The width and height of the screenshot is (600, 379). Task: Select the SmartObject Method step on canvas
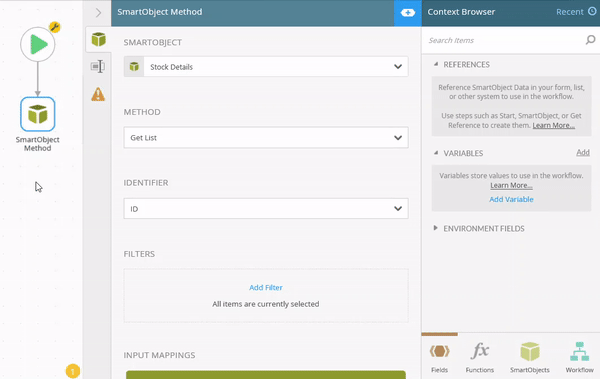point(38,114)
